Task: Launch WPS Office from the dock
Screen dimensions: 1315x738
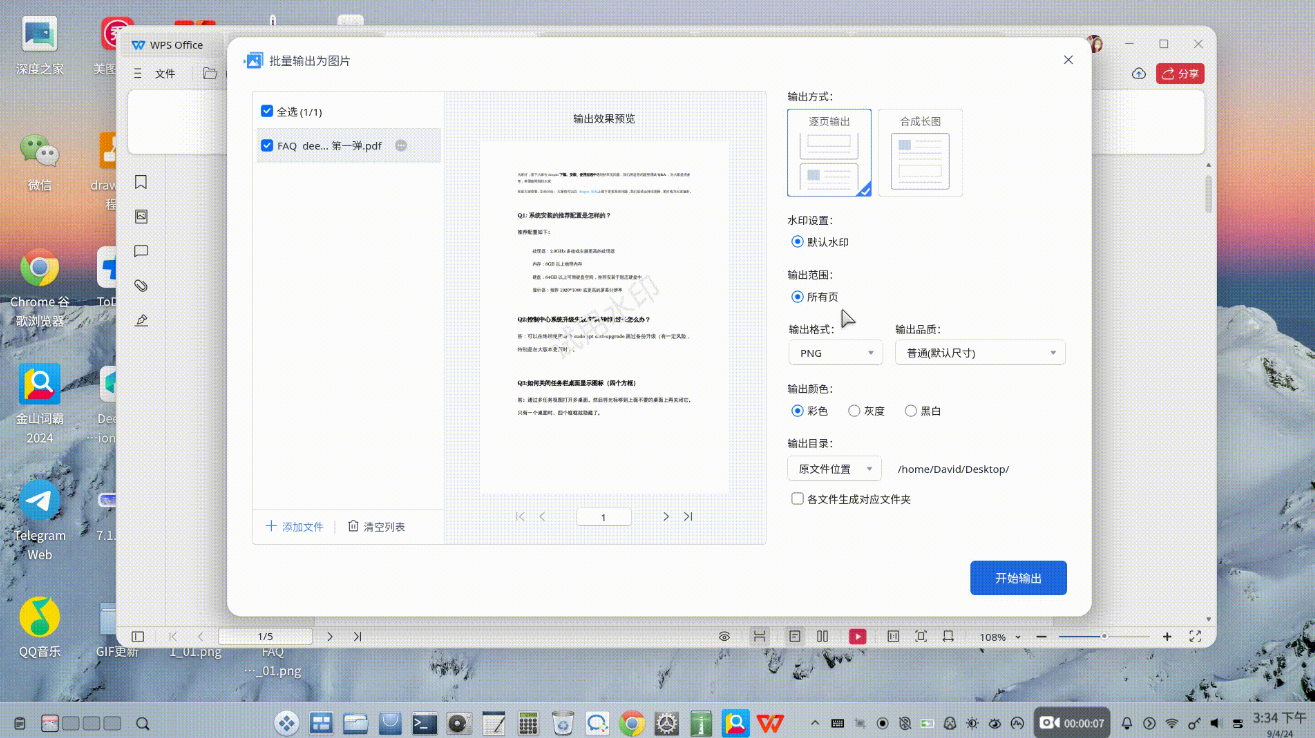Action: pos(769,722)
